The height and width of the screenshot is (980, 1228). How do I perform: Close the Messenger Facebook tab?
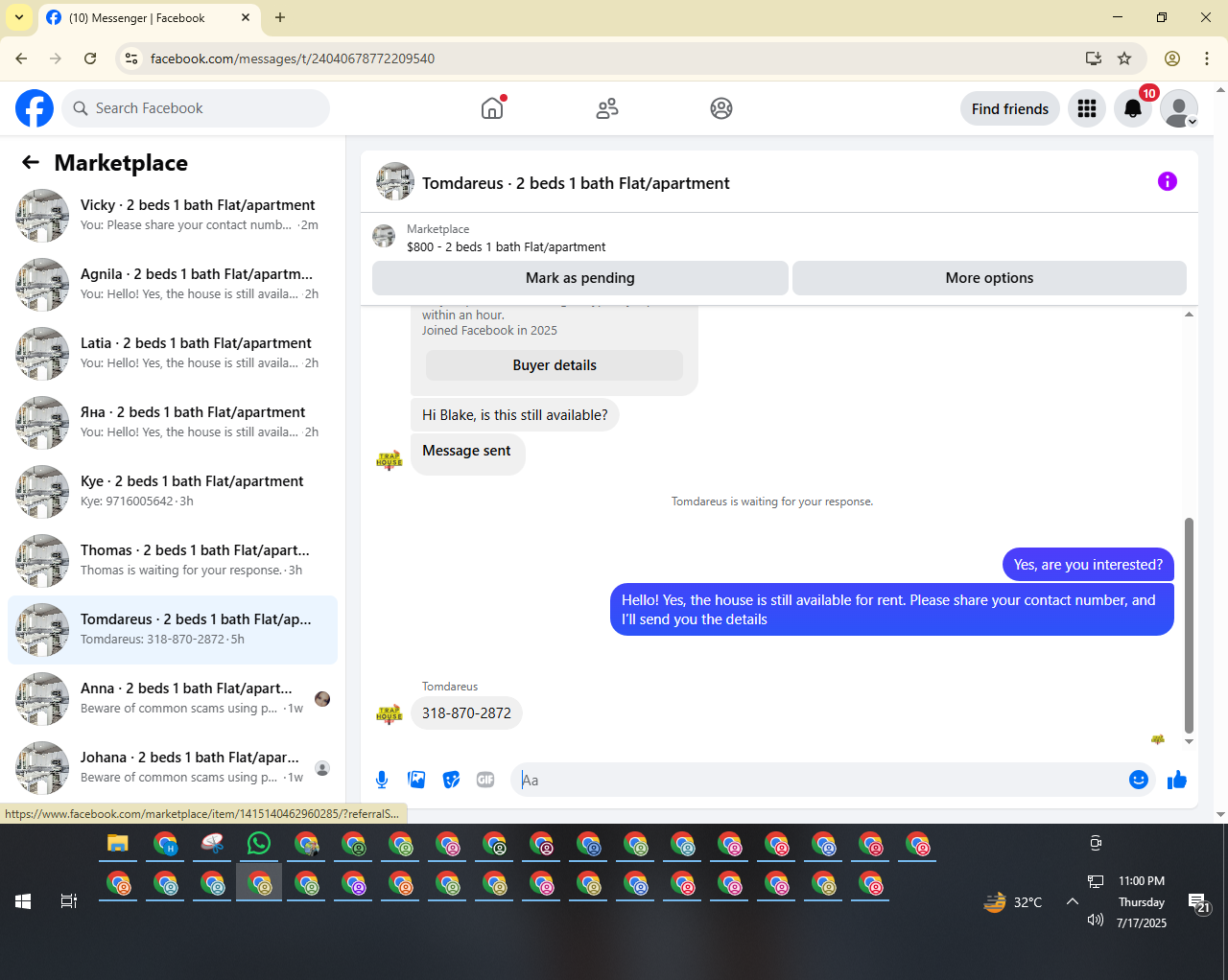246,17
